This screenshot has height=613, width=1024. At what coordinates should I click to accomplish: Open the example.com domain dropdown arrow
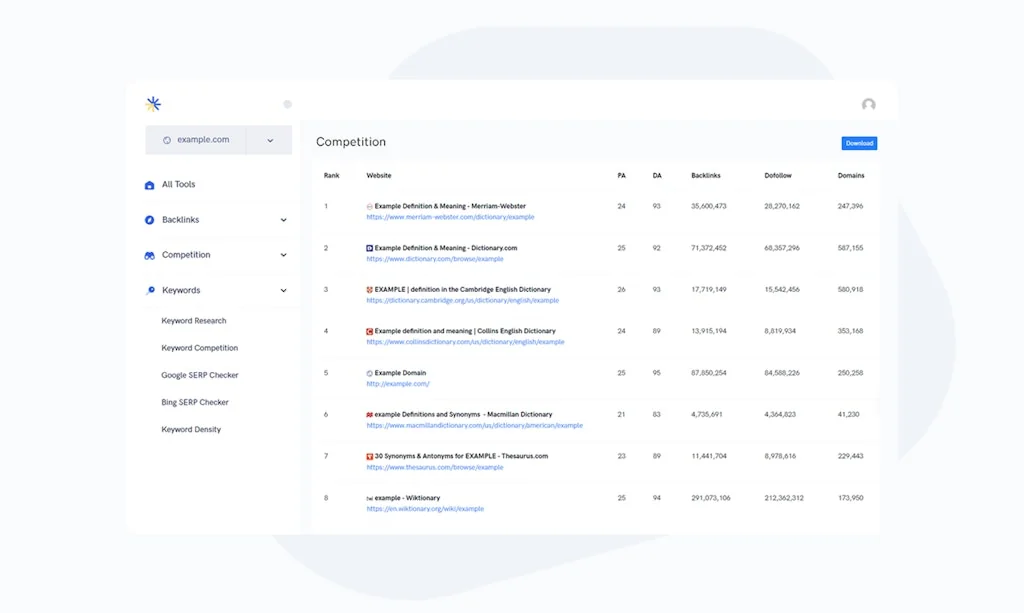tap(270, 141)
